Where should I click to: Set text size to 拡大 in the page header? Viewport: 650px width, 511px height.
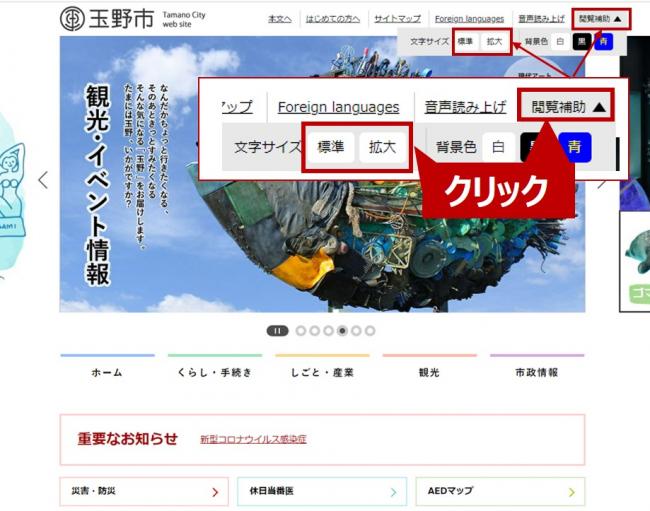click(x=495, y=41)
